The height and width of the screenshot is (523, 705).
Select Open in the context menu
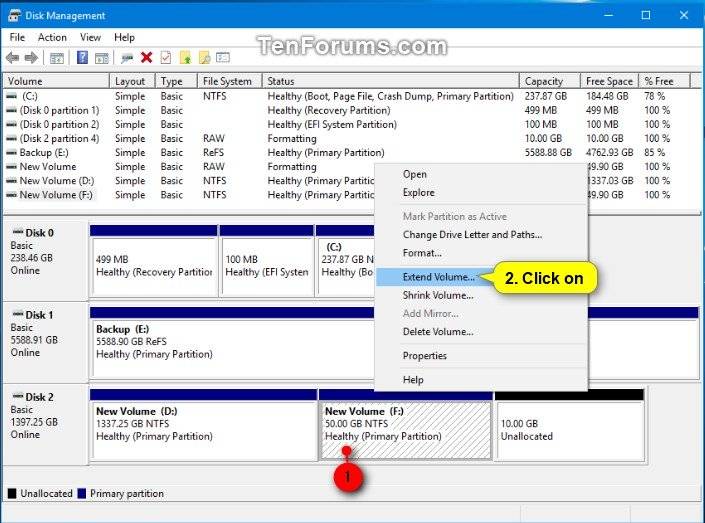click(481, 174)
